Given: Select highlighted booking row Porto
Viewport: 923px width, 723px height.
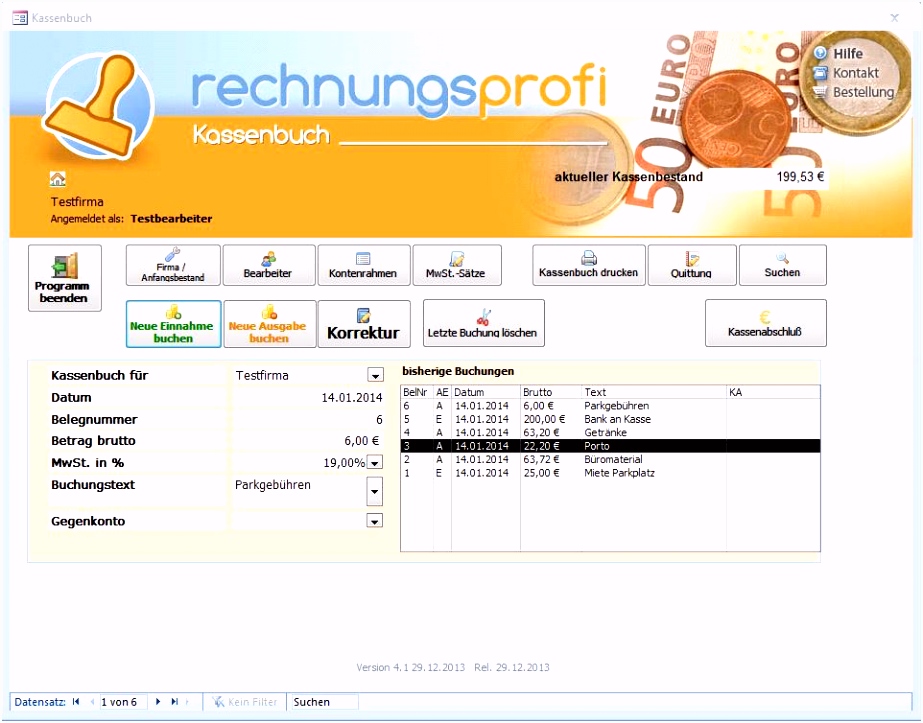Looking at the screenshot, I should coord(610,446).
